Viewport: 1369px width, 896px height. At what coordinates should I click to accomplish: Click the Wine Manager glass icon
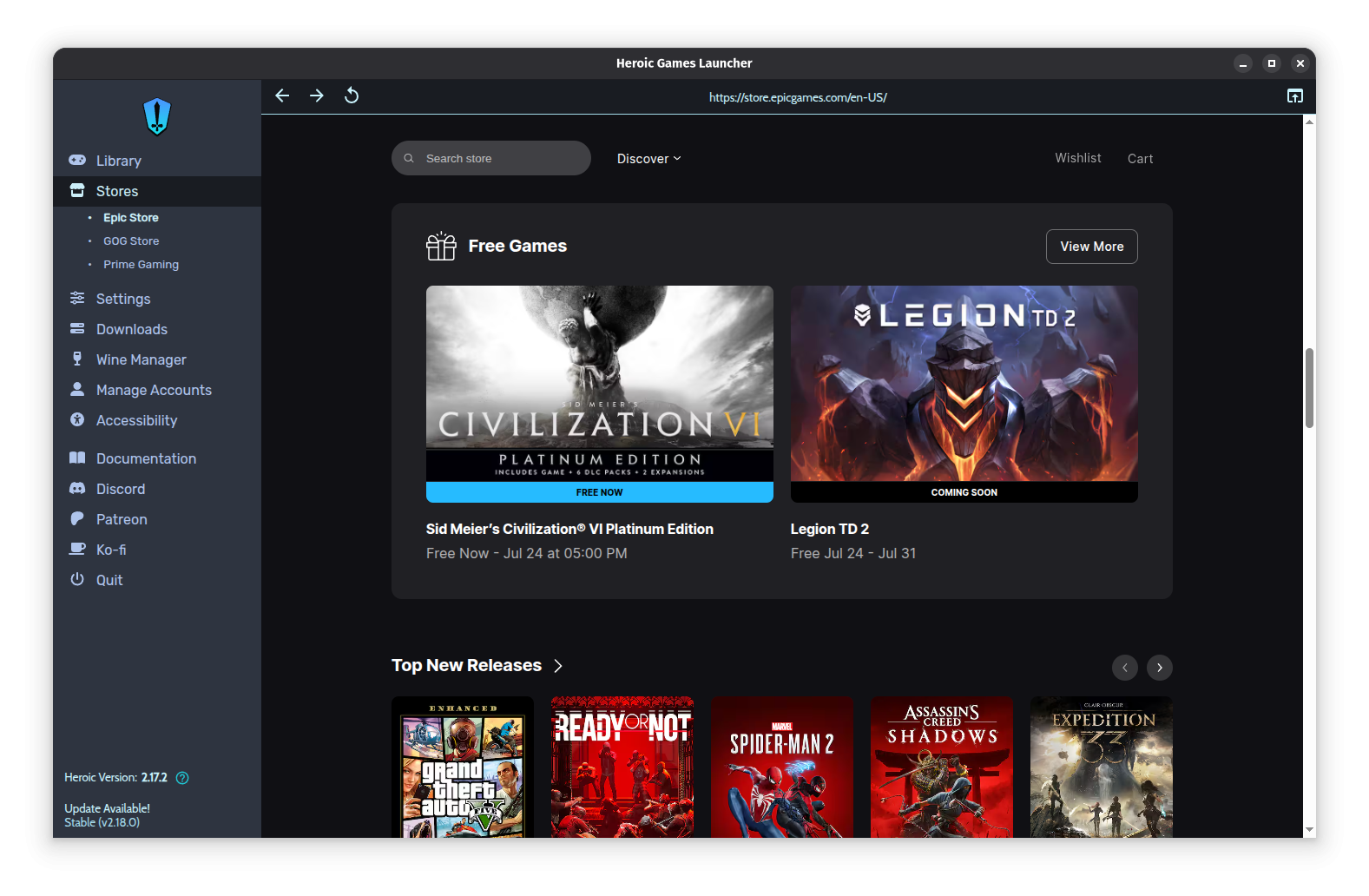point(77,359)
